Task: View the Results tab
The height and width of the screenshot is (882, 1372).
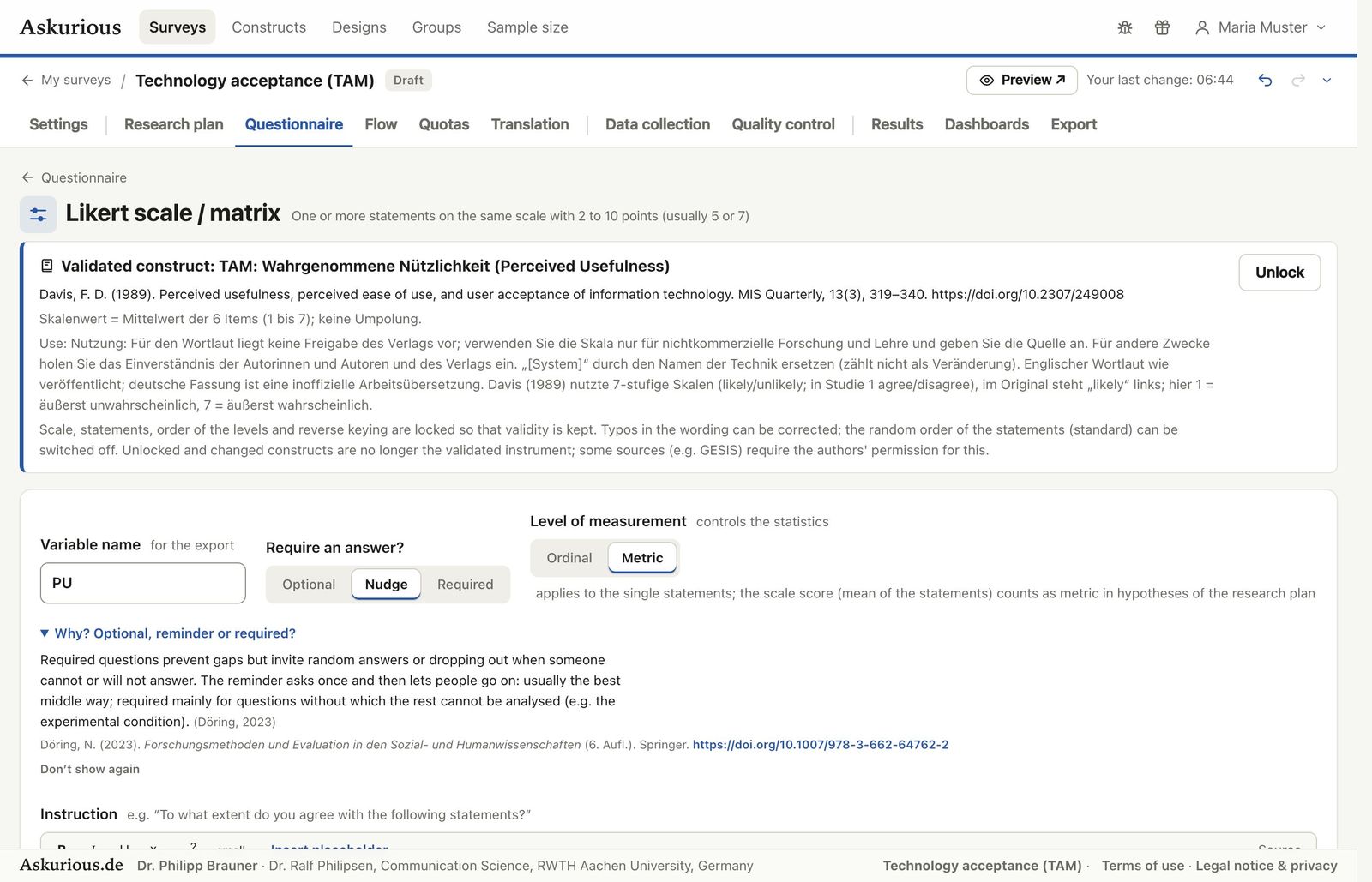Action: [897, 124]
